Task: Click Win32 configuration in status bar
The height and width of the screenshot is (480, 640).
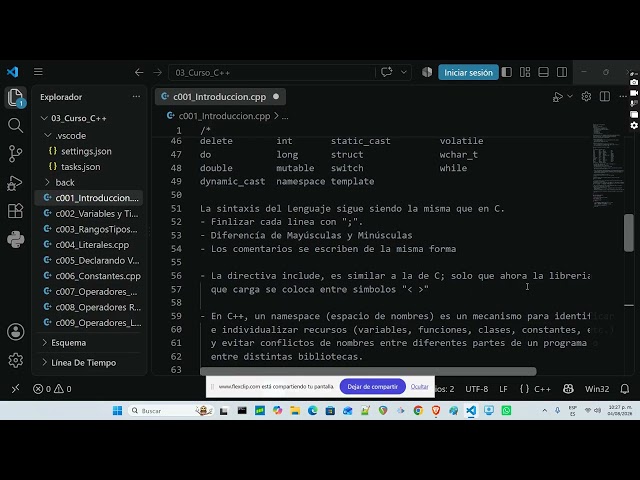Action: tap(597, 389)
